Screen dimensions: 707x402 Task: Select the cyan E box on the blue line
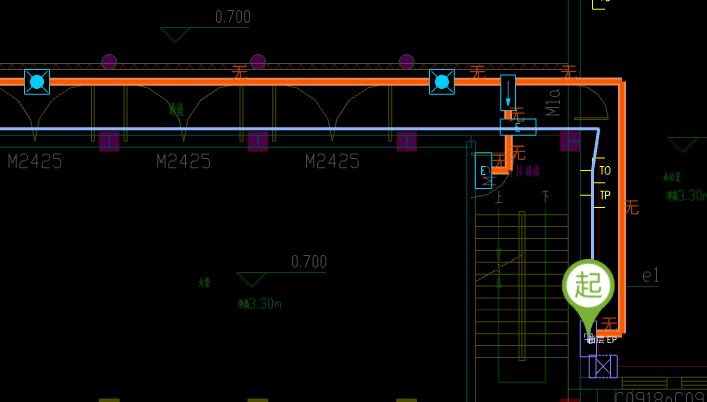click(x=518, y=127)
